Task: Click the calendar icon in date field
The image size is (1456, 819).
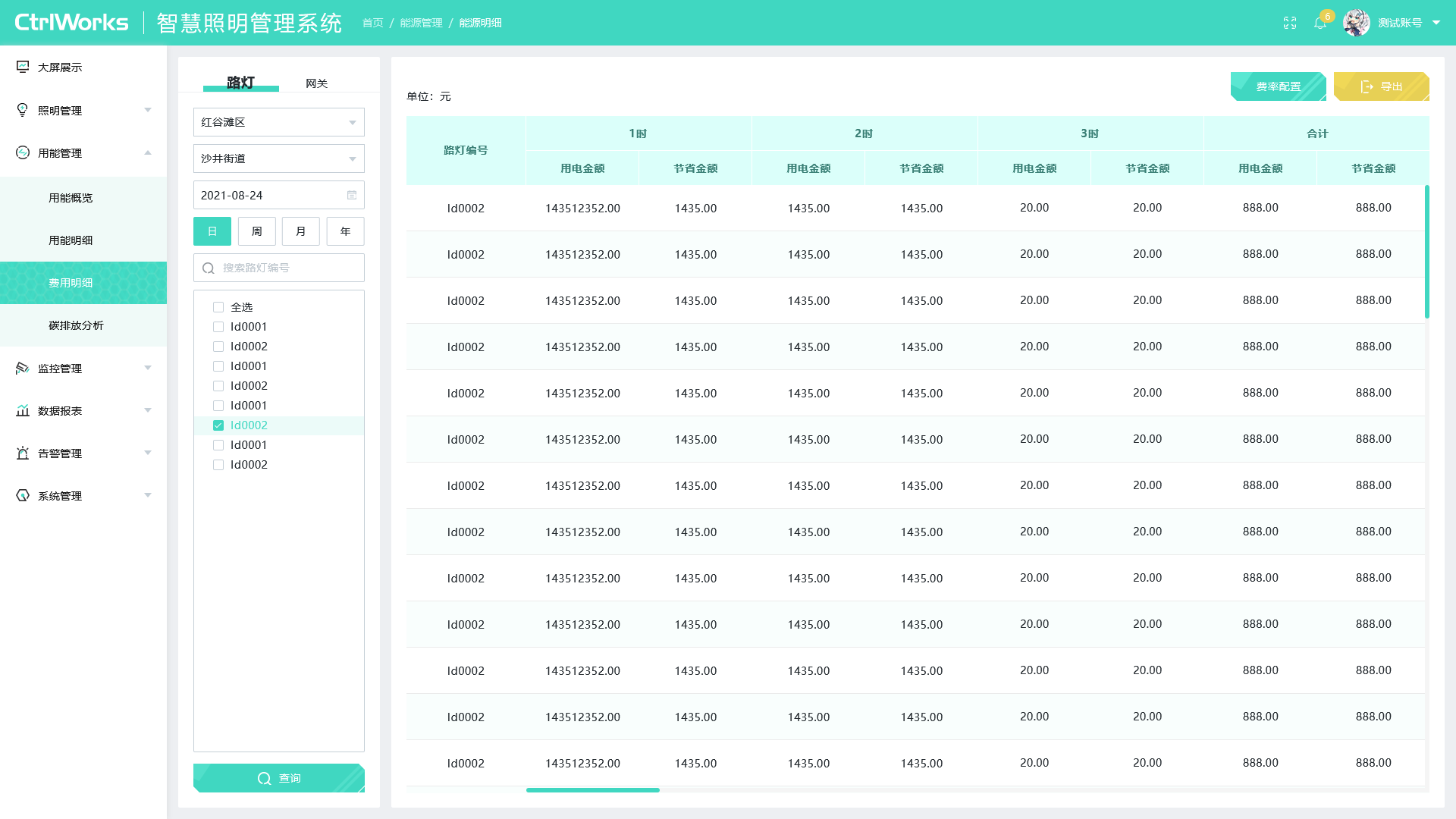Action: click(x=352, y=195)
